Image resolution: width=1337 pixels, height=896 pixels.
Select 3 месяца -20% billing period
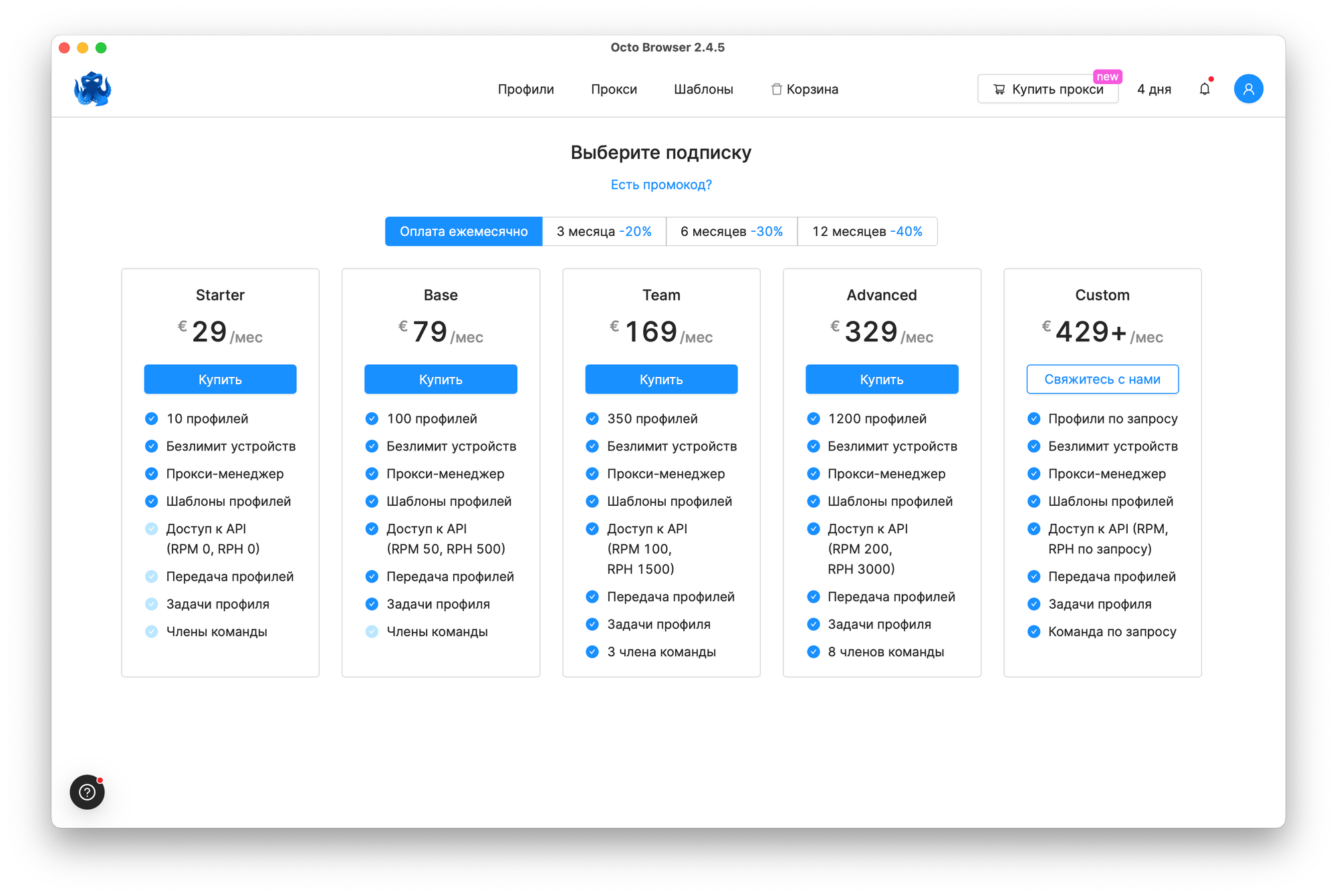[604, 232]
